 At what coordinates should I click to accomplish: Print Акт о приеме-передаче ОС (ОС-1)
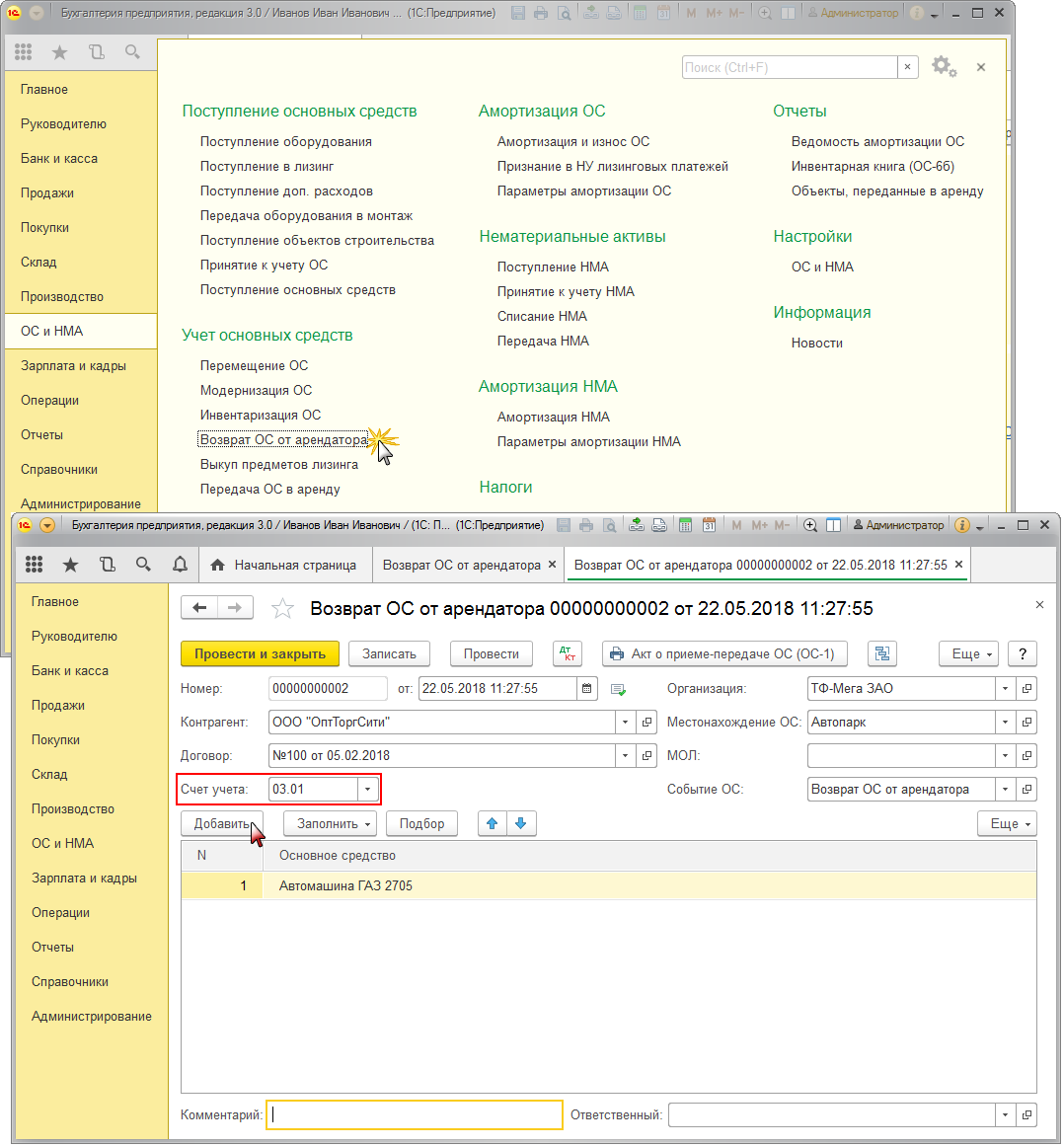[723, 654]
